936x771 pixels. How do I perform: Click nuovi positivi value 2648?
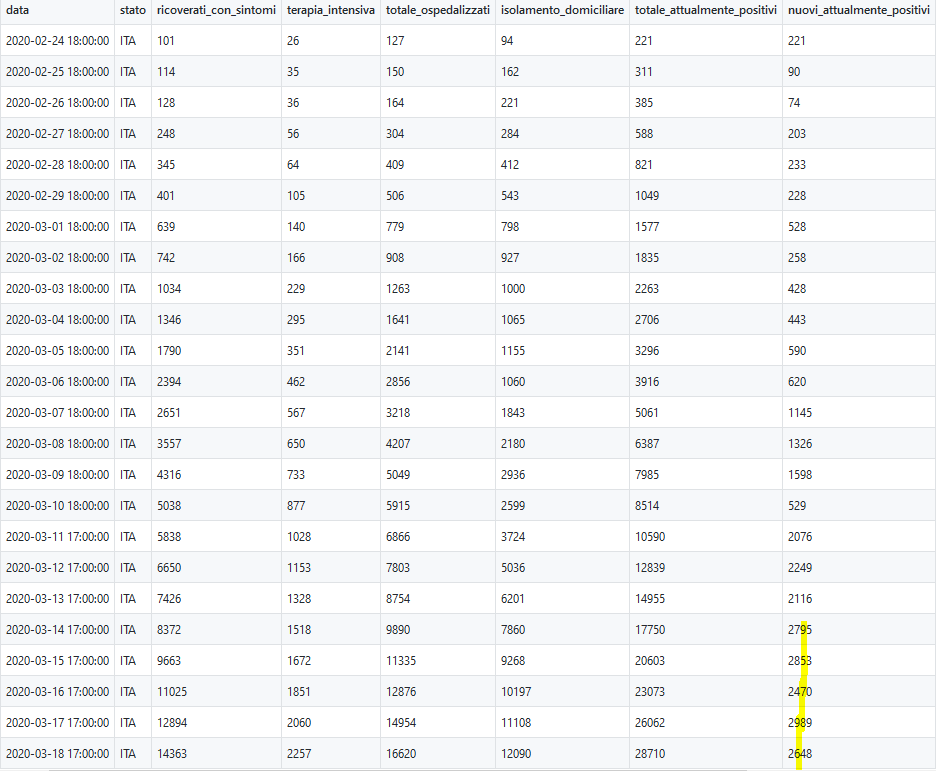(800, 754)
